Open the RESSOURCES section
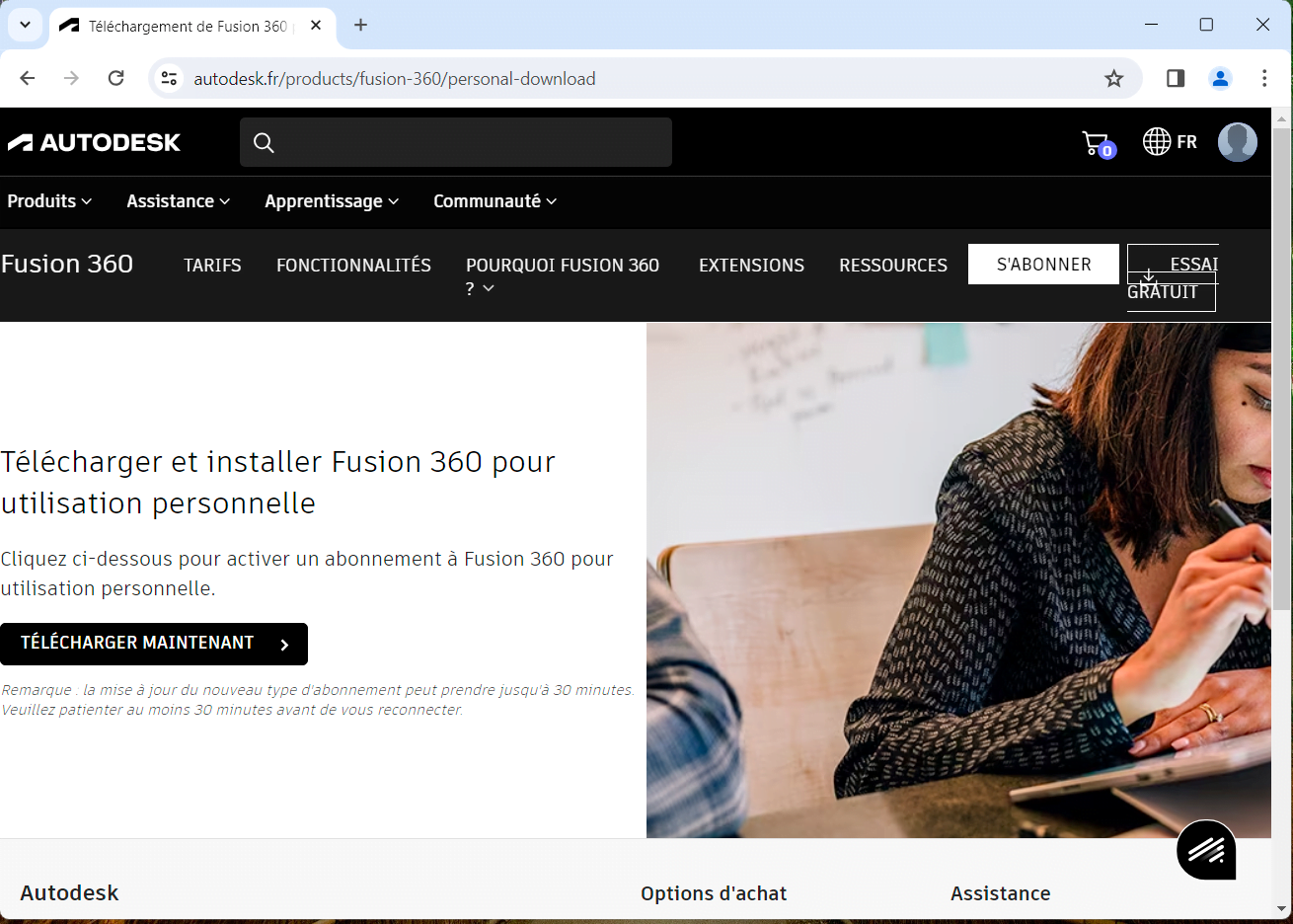Viewport: 1293px width, 924px height. tap(893, 265)
